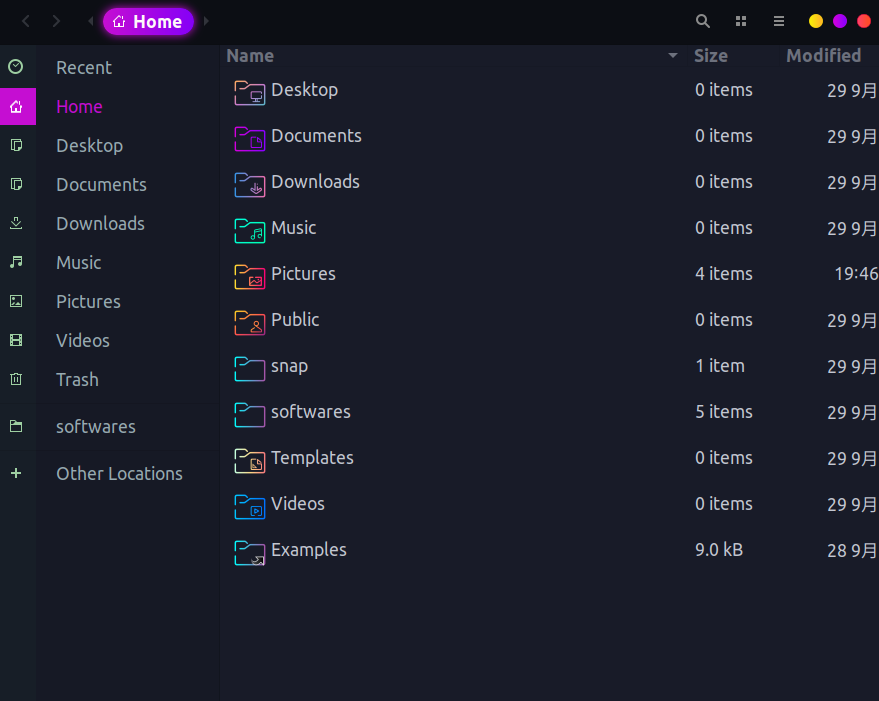Click the Examples name in list
The height and width of the screenshot is (701, 879).
pos(309,550)
